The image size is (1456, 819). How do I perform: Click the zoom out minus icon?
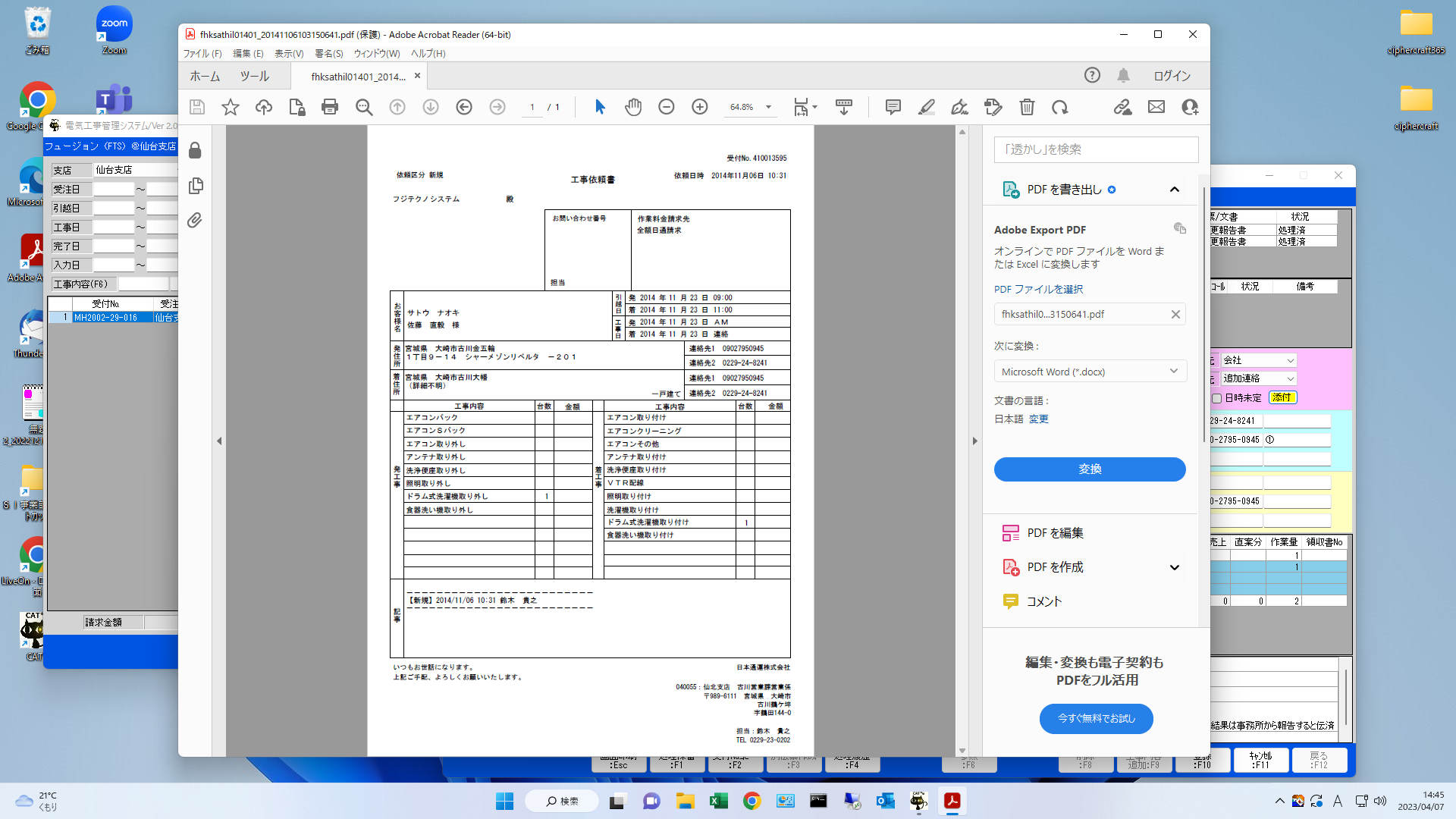pos(667,107)
